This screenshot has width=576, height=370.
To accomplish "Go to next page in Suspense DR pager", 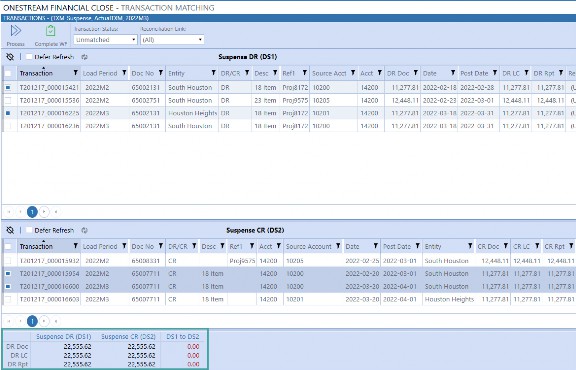I will point(44,212).
